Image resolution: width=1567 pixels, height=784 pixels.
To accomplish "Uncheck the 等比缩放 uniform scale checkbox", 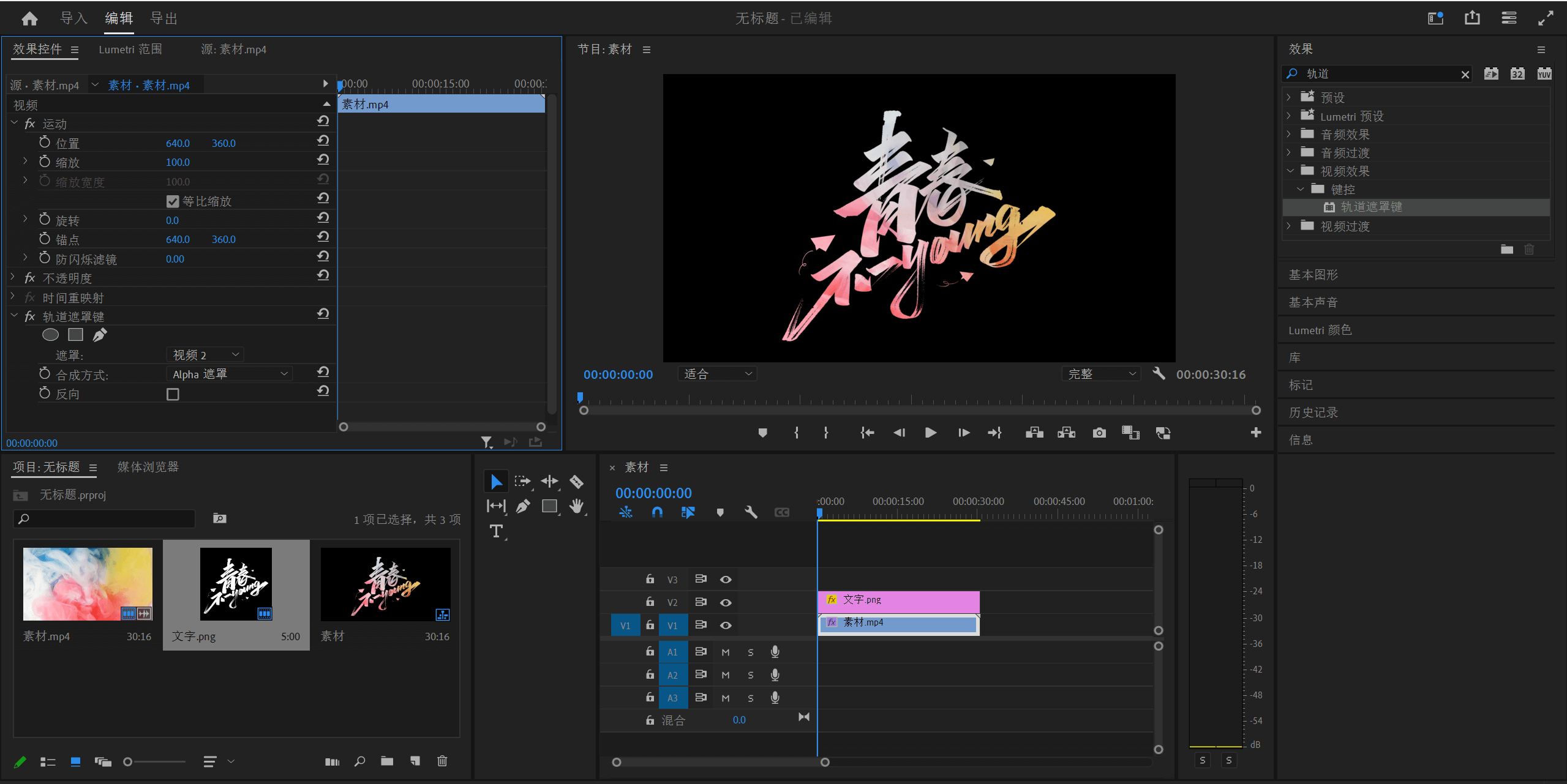I will point(173,201).
